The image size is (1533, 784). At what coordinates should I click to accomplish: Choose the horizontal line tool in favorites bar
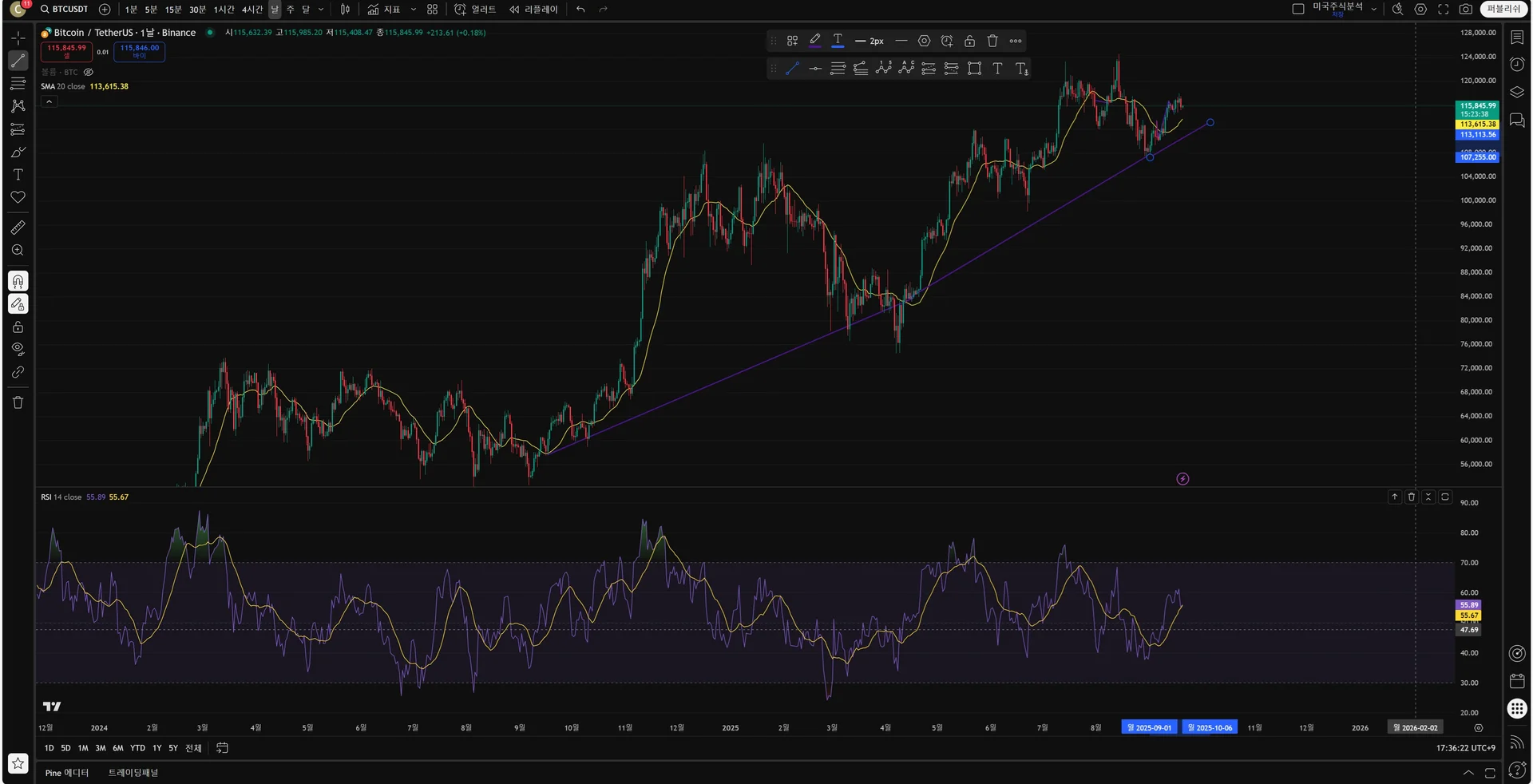click(x=815, y=69)
